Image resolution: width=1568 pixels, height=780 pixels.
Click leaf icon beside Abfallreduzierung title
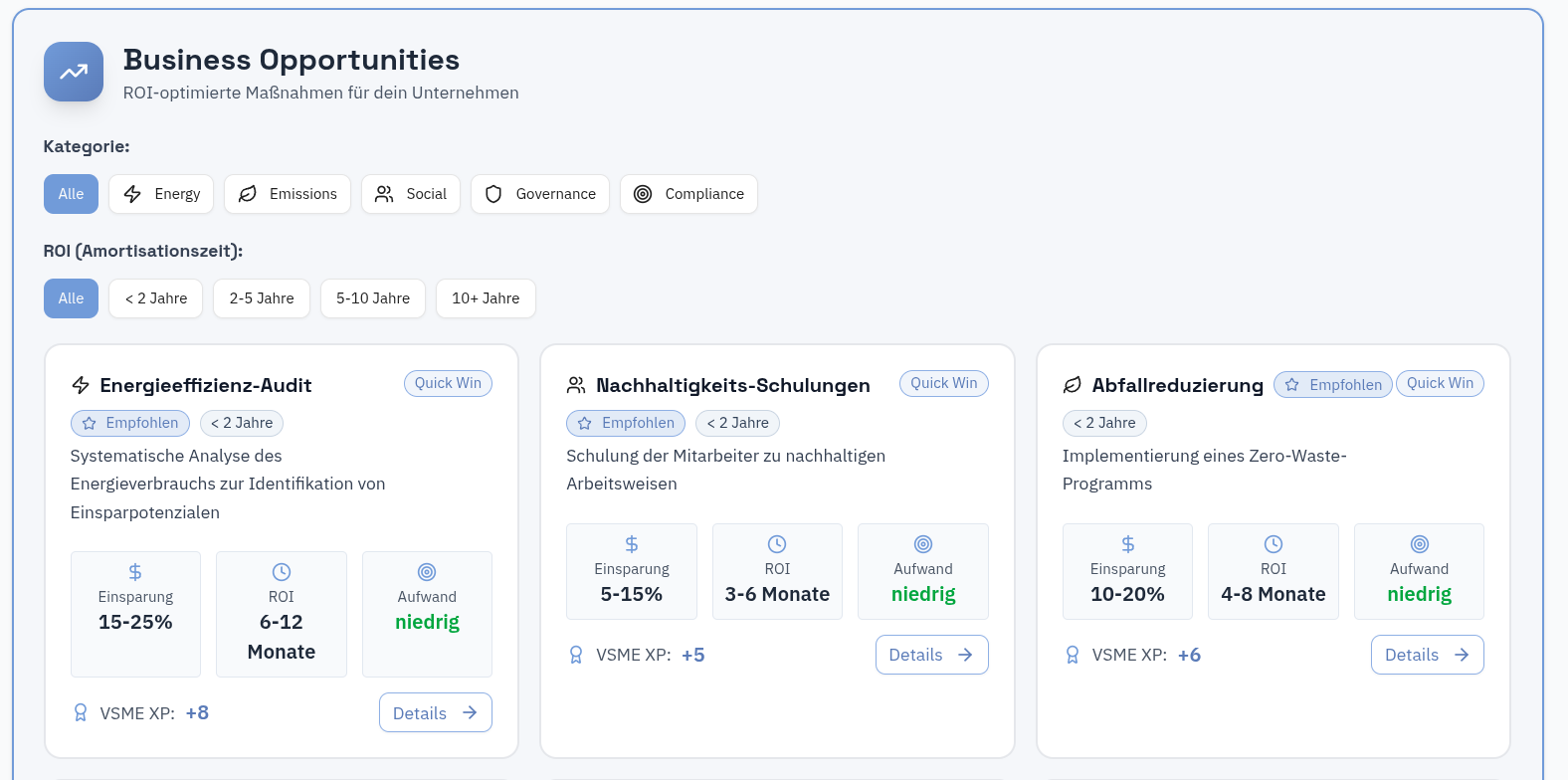1072,385
